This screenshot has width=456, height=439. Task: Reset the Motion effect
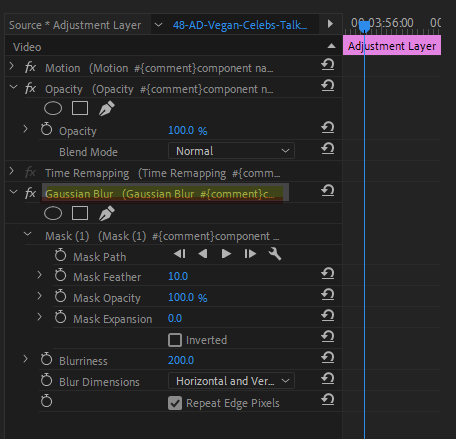328,64
